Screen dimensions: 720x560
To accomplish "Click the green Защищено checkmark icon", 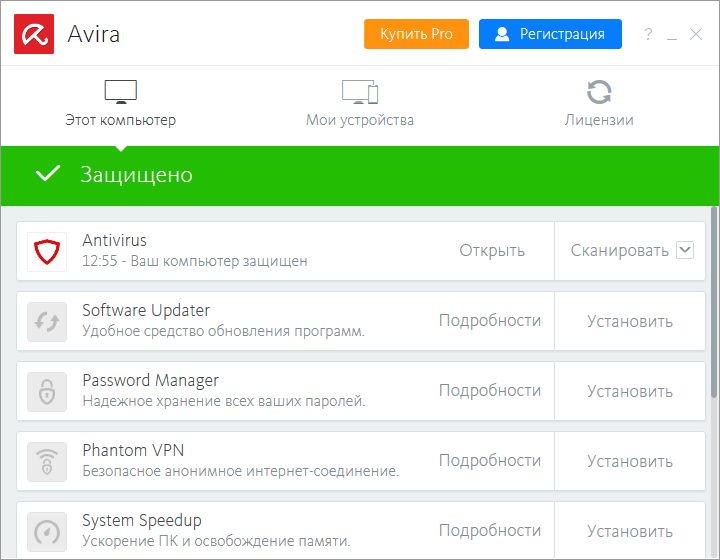I will point(48,175).
